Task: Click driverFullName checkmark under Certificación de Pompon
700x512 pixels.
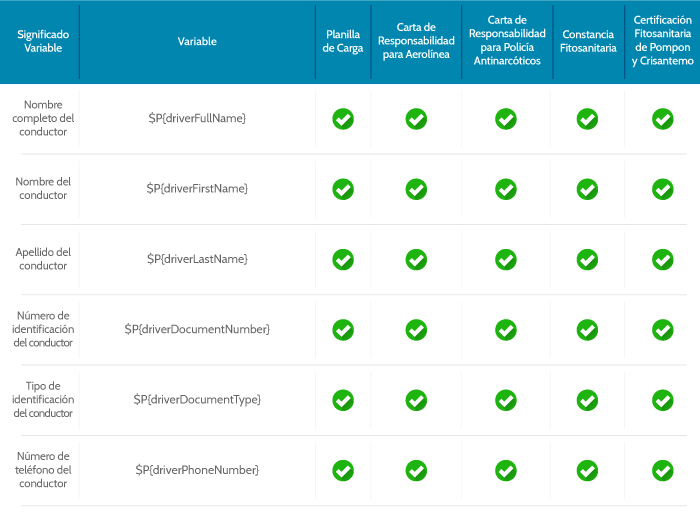Action: click(662, 119)
